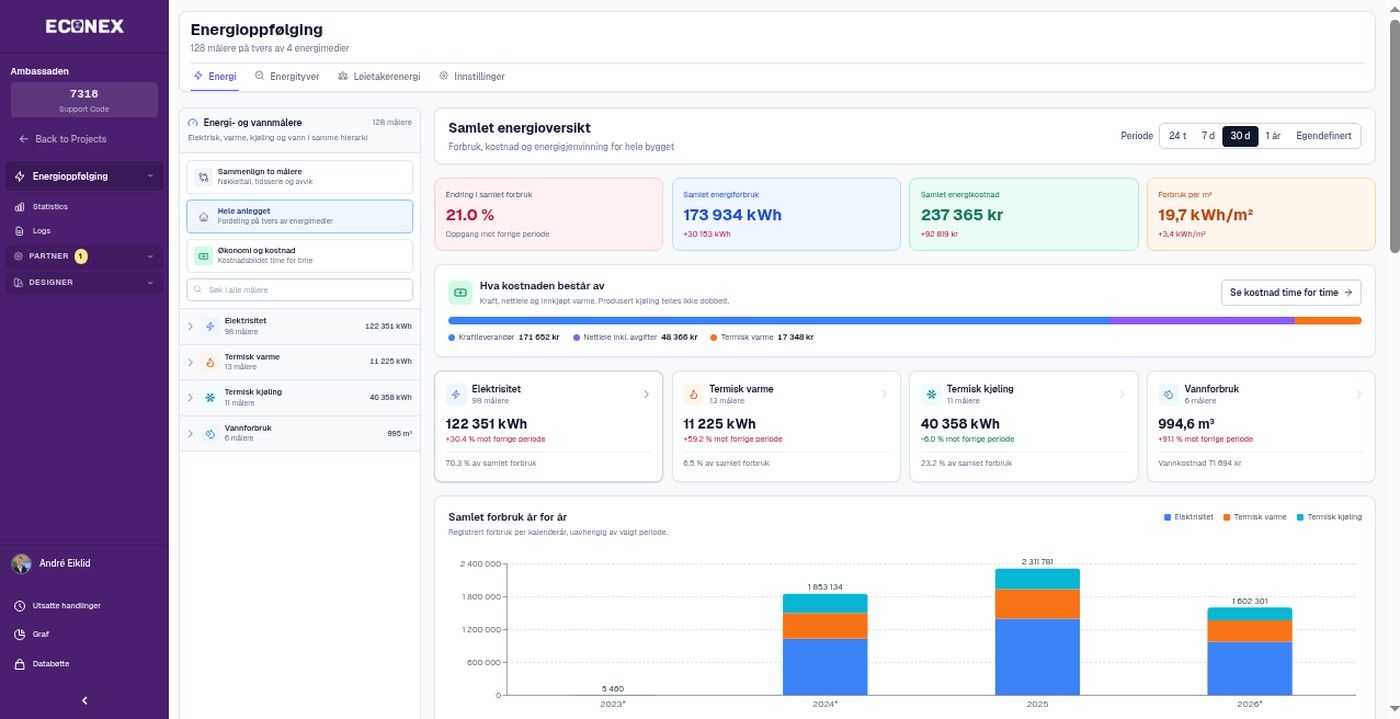1400x719 pixels.
Task: Click the Graf pie chart icon
Action: (19, 634)
